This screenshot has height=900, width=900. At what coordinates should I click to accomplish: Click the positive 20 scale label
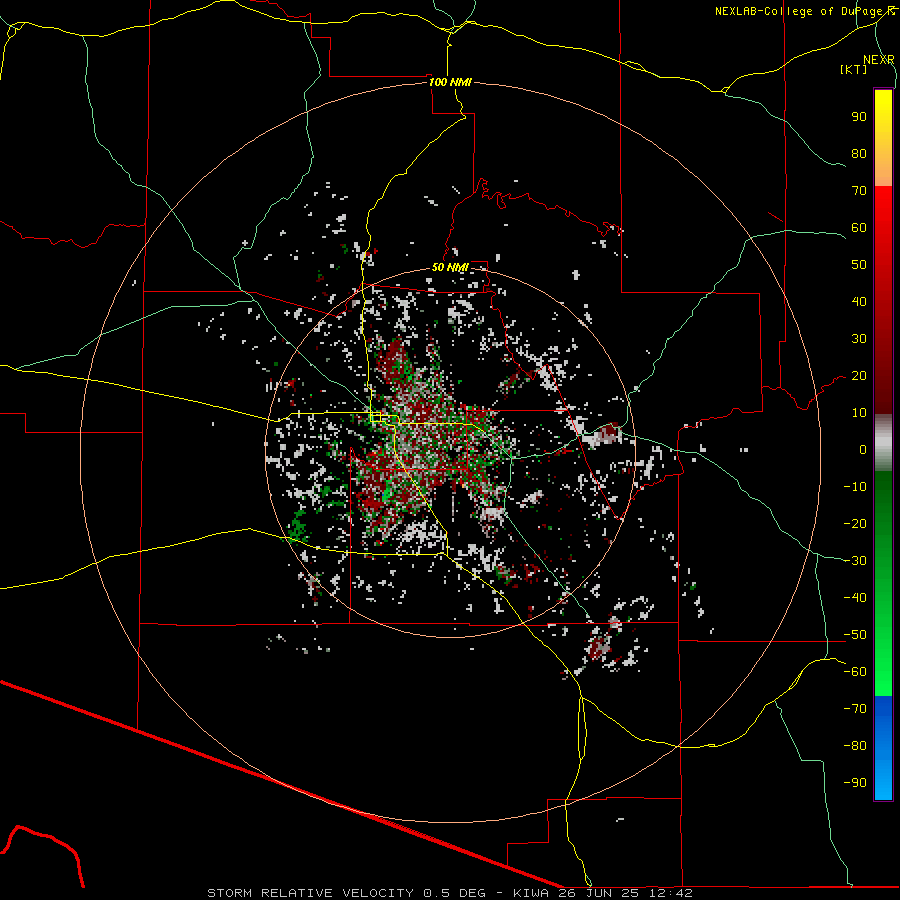click(859, 375)
